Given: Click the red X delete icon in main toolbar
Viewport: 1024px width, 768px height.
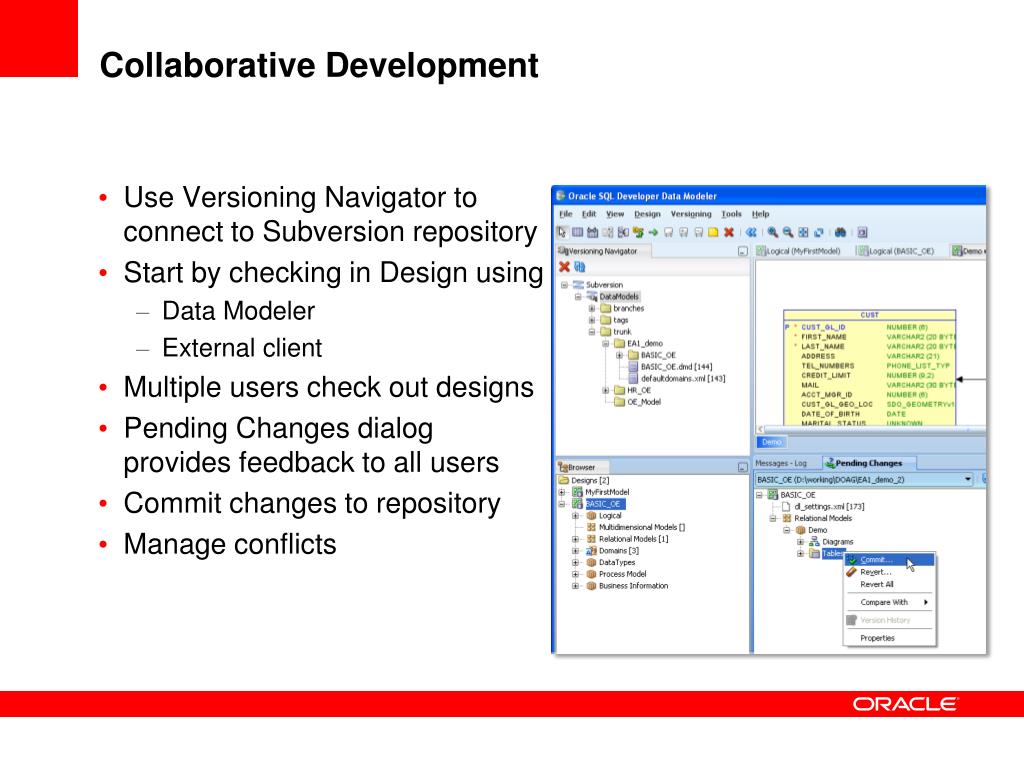Looking at the screenshot, I should (x=729, y=232).
